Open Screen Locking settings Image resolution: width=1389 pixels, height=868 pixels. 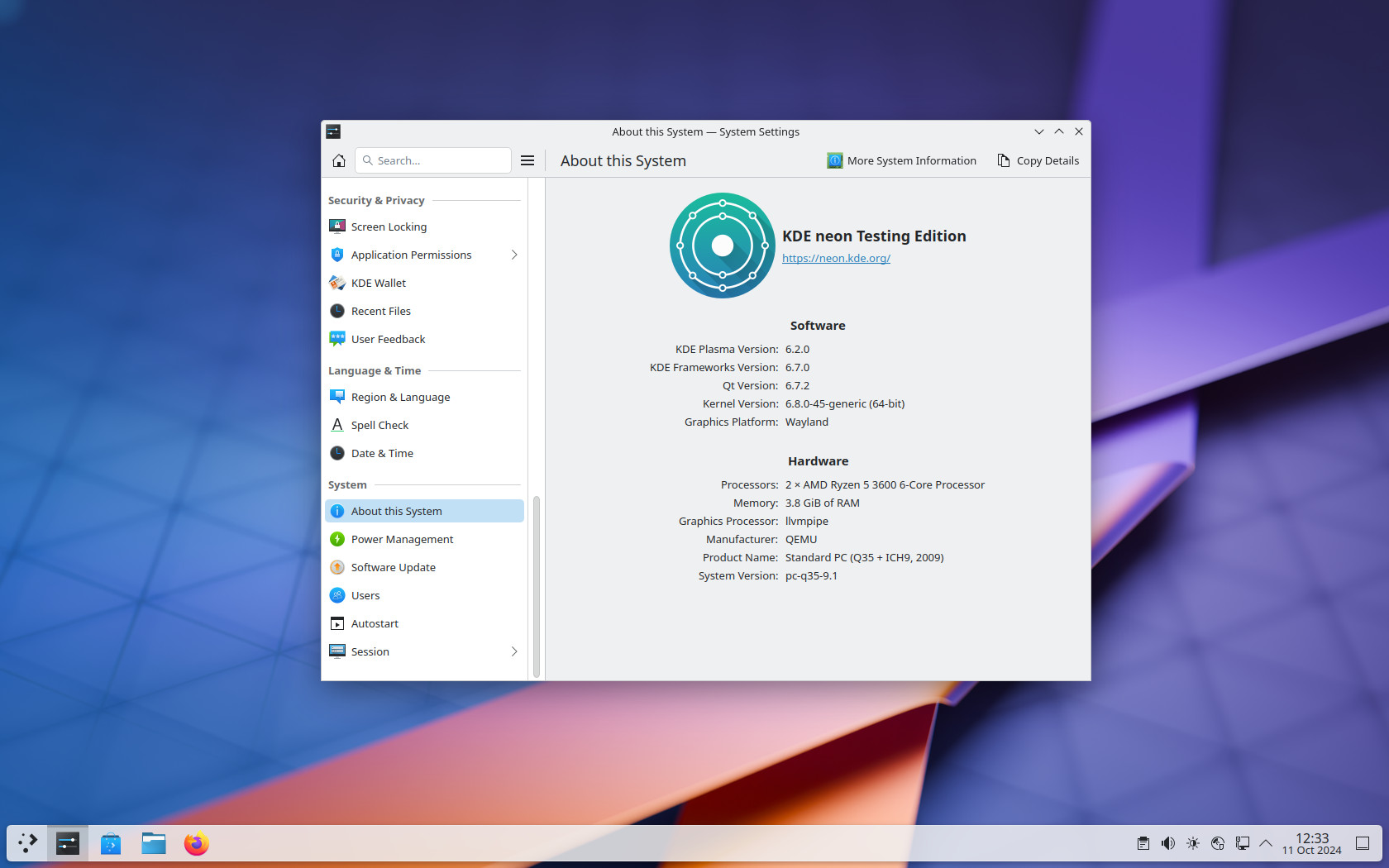coord(424,227)
